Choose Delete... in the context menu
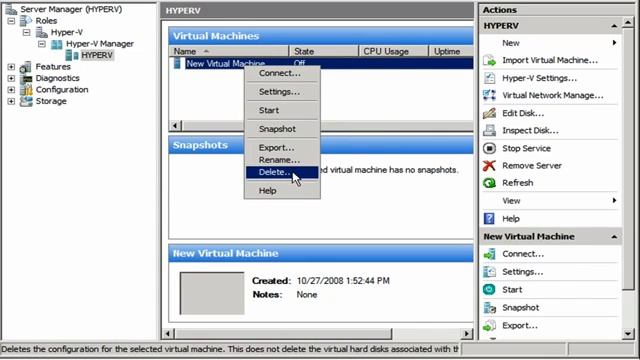This screenshot has height=360, width=640. [282, 172]
